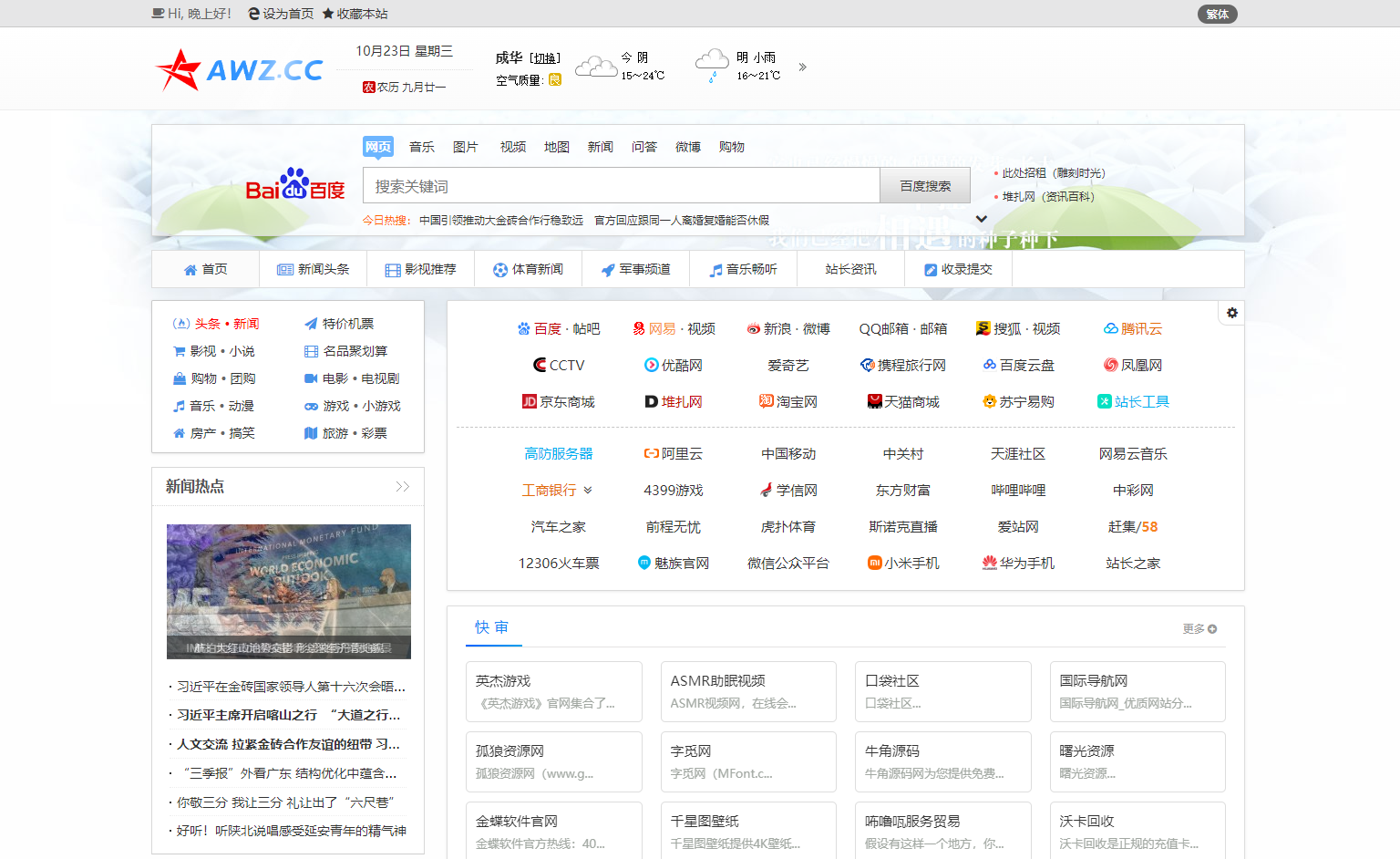
Task: Click 购物 bag icon in sidebar
Action: (180, 378)
